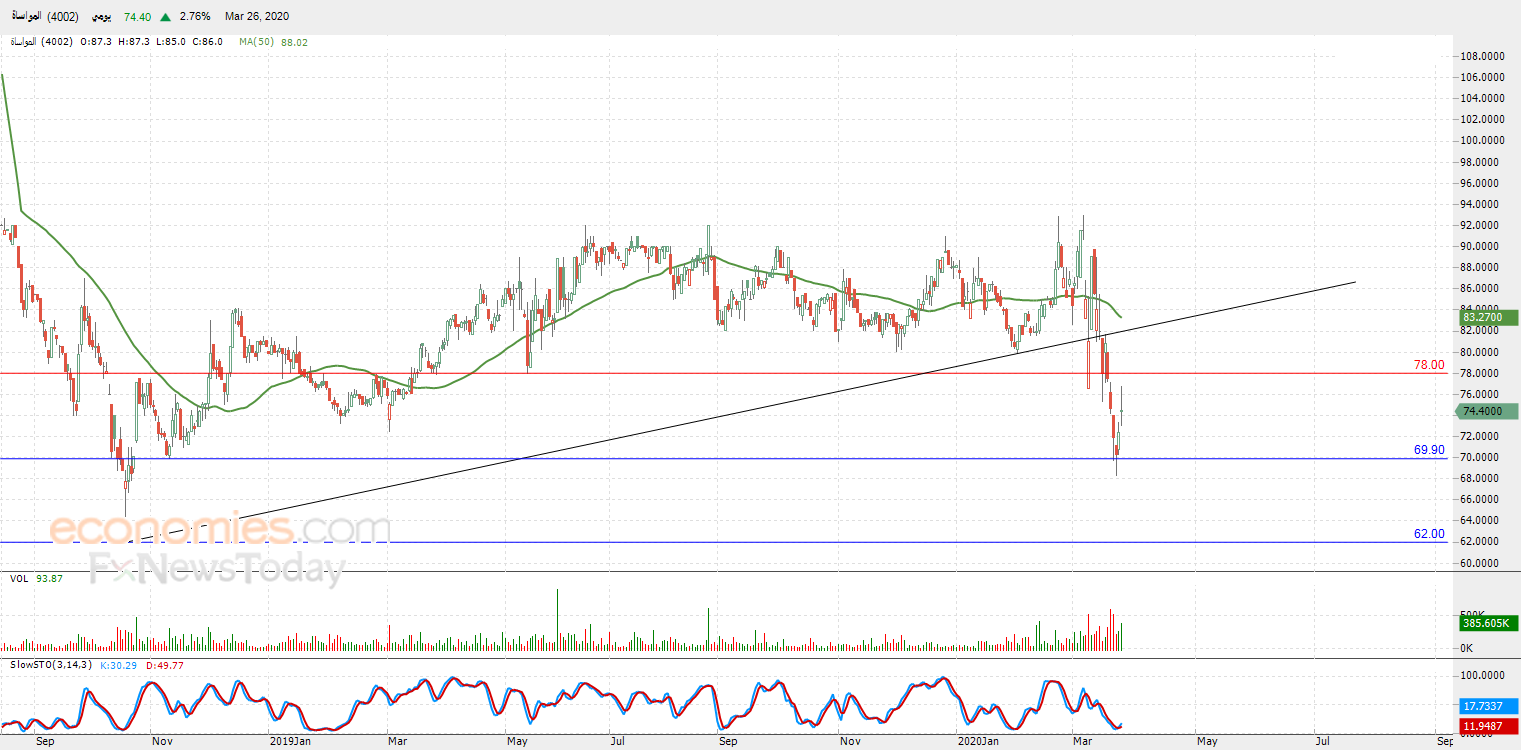The height and width of the screenshot is (750, 1521).
Task: Select the 2.76% change value
Action: click(x=193, y=17)
